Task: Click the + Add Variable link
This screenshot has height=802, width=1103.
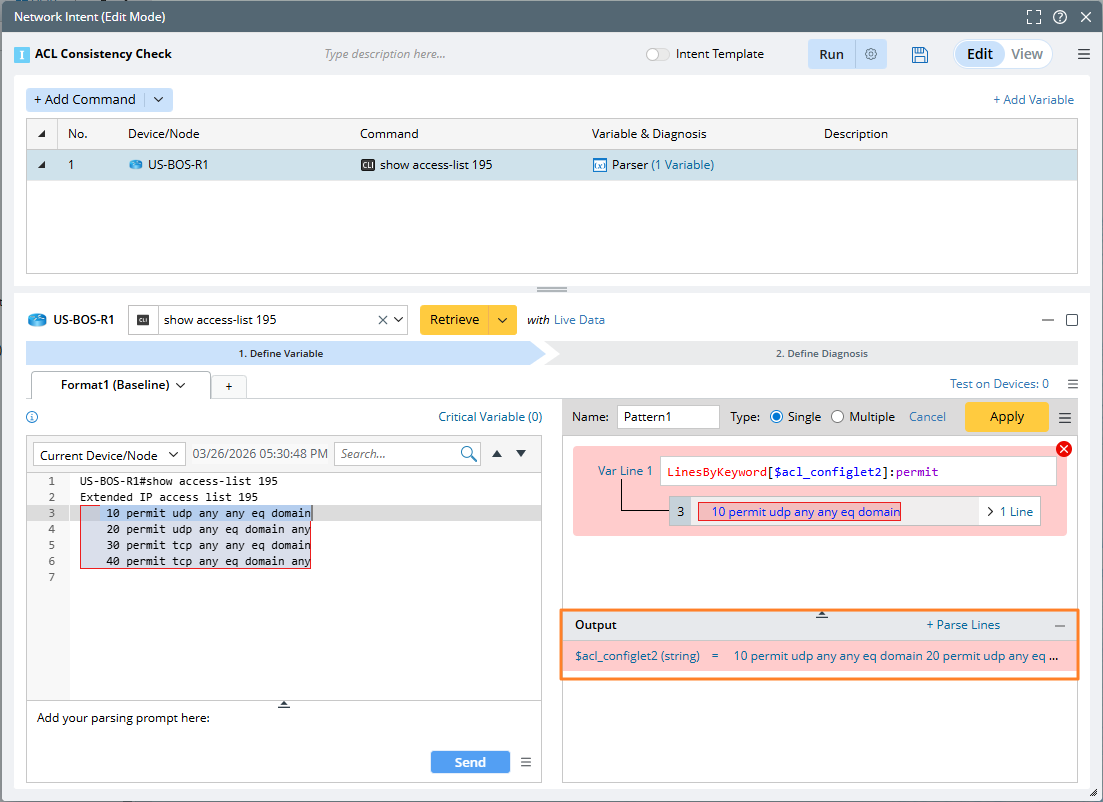Action: [x=1033, y=100]
